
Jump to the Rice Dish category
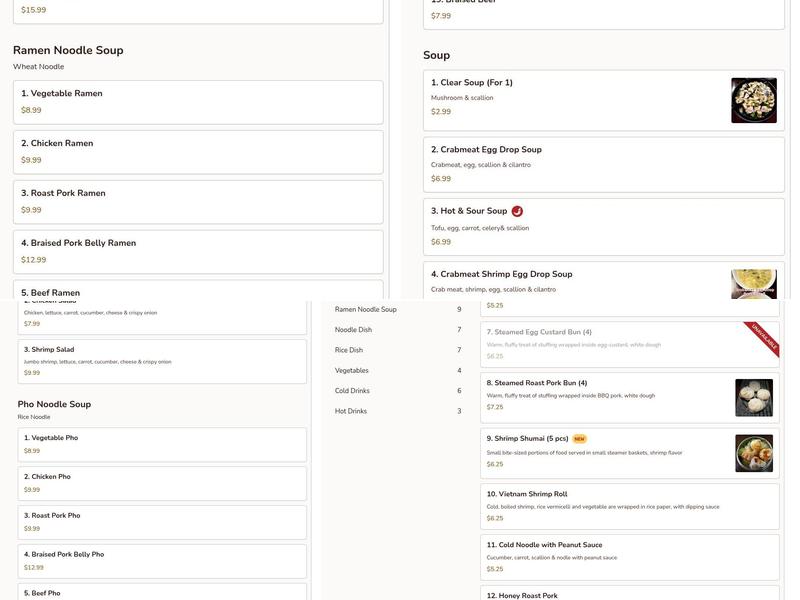[349, 350]
